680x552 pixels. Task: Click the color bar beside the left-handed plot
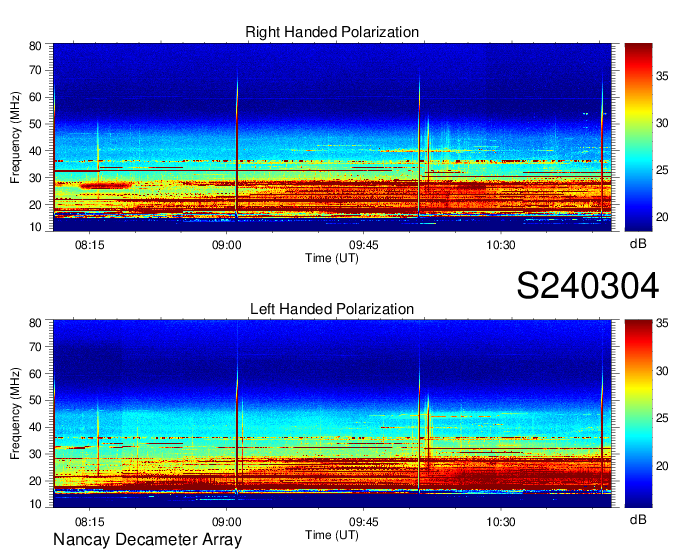click(638, 414)
